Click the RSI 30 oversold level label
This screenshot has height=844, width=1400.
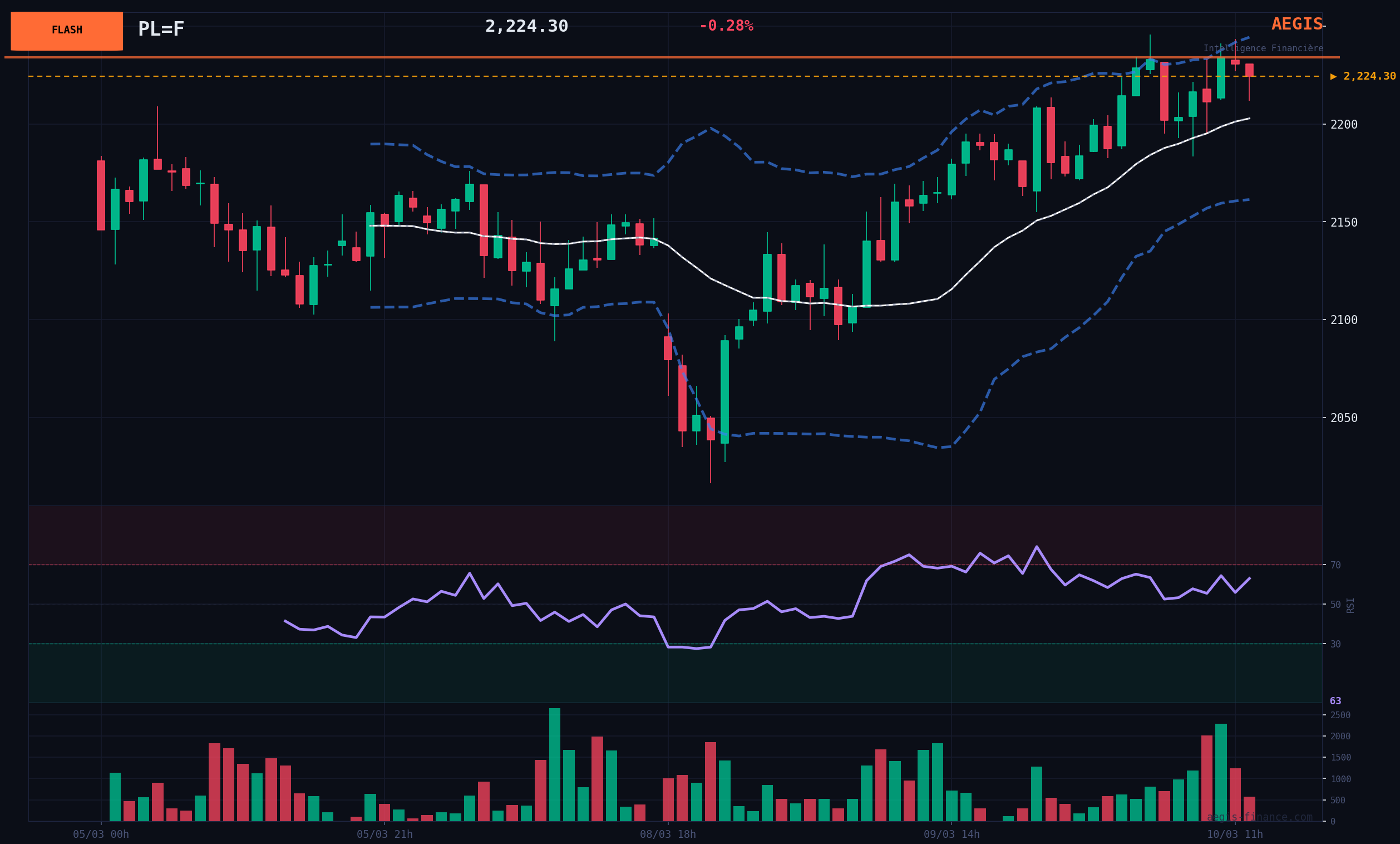pos(1335,644)
